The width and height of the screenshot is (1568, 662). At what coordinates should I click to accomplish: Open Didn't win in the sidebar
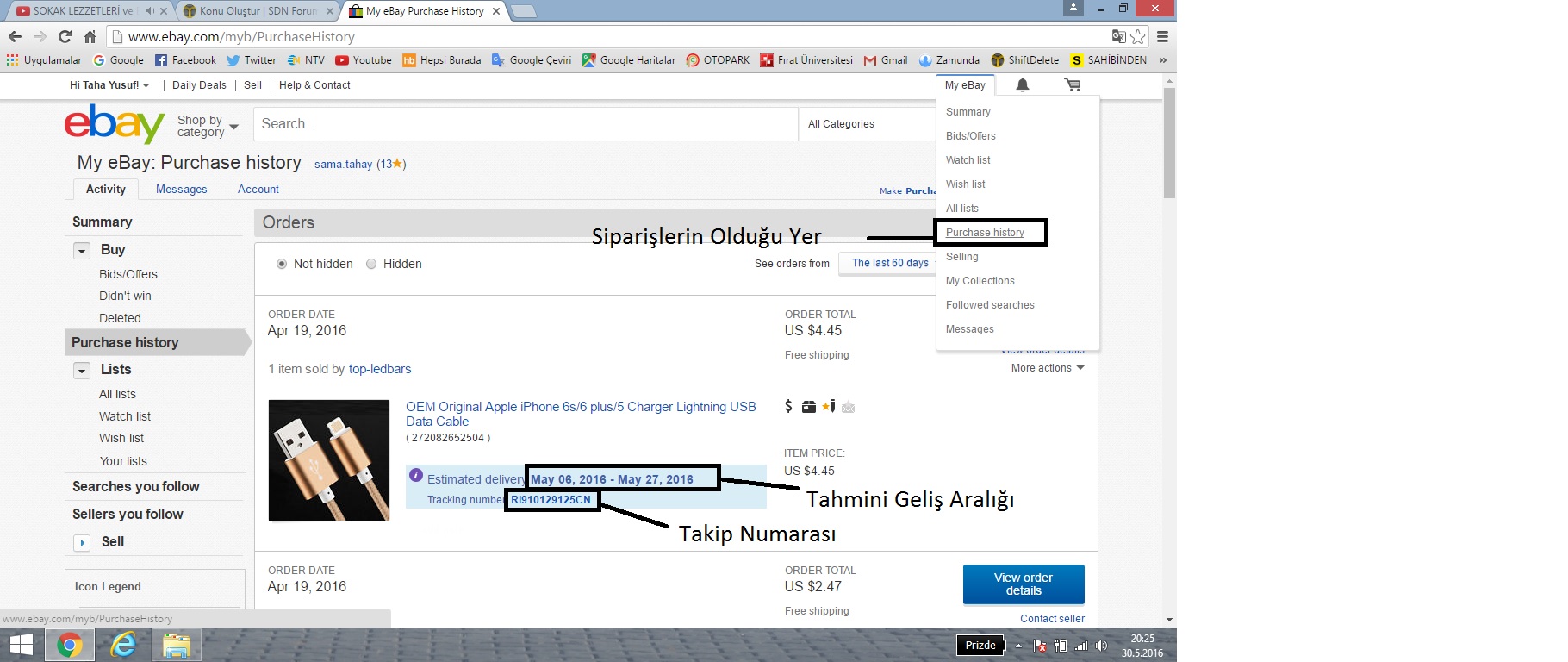coord(125,296)
